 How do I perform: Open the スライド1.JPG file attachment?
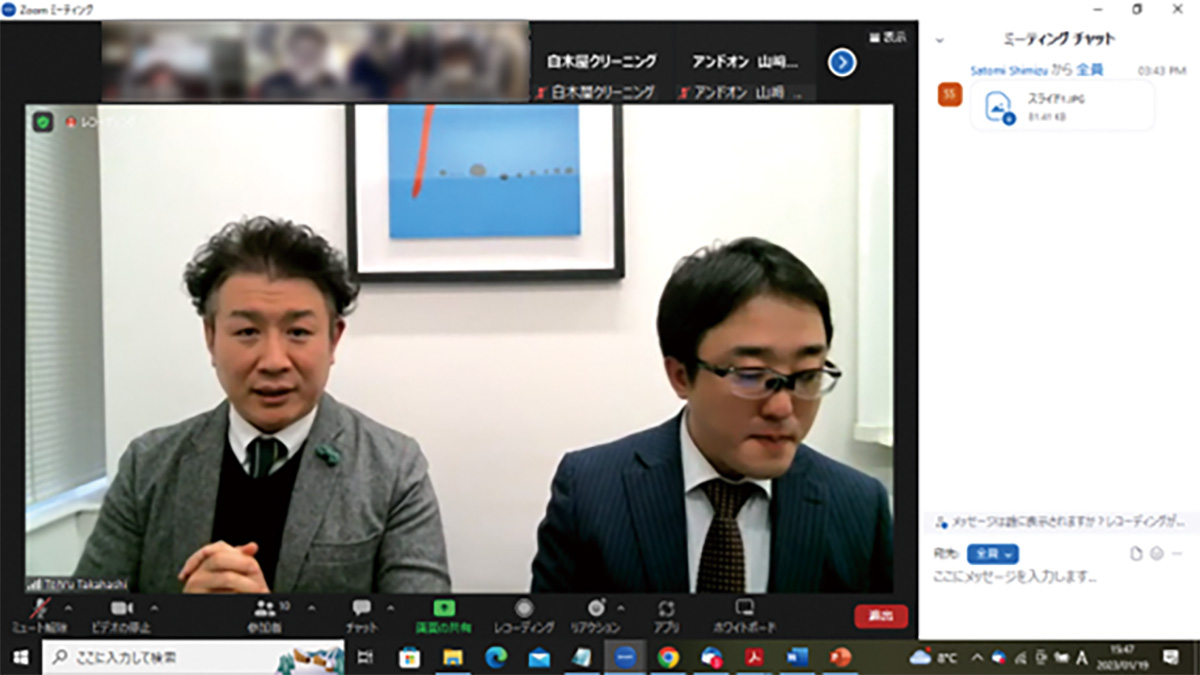tap(1062, 106)
